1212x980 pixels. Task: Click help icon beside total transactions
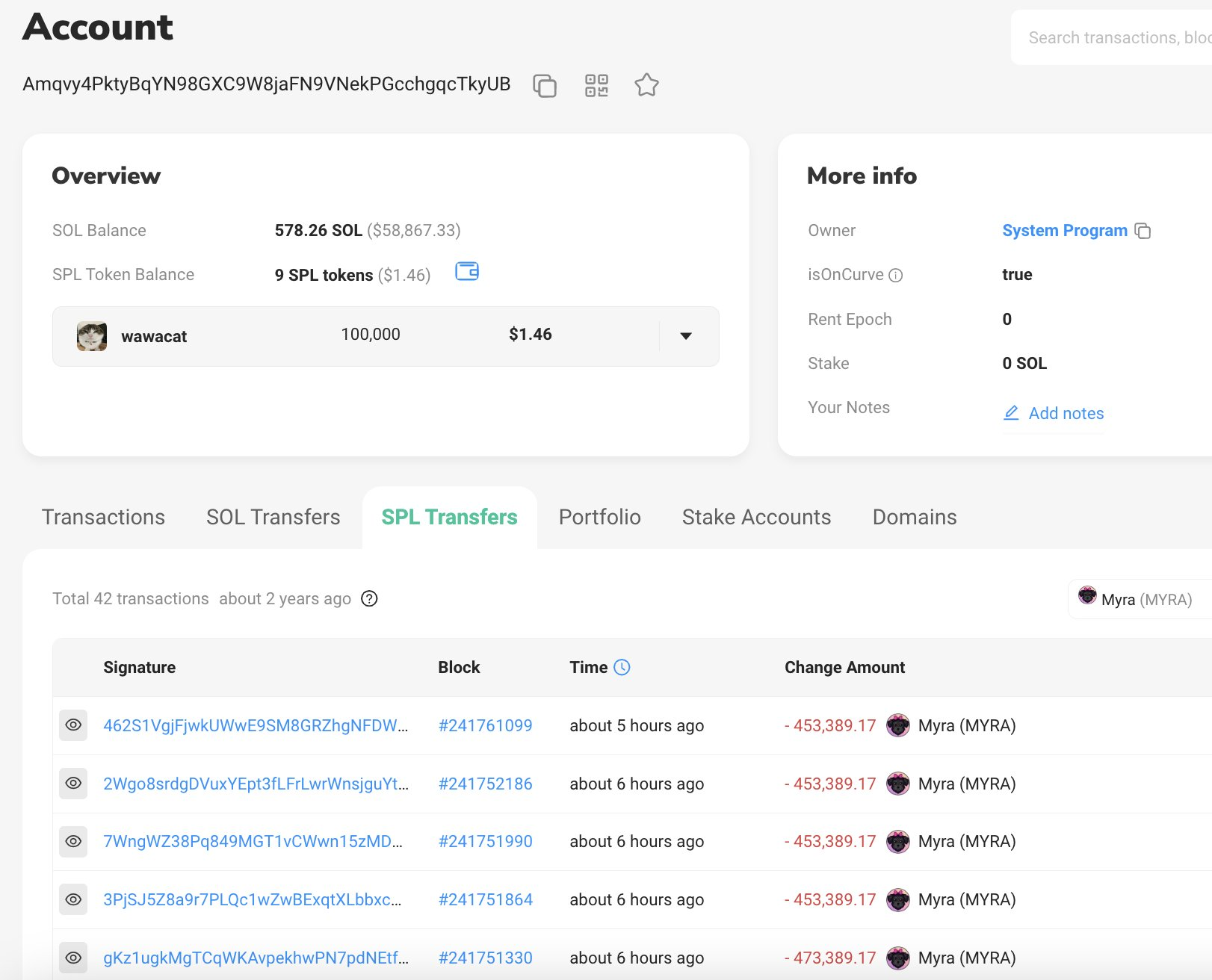point(369,599)
